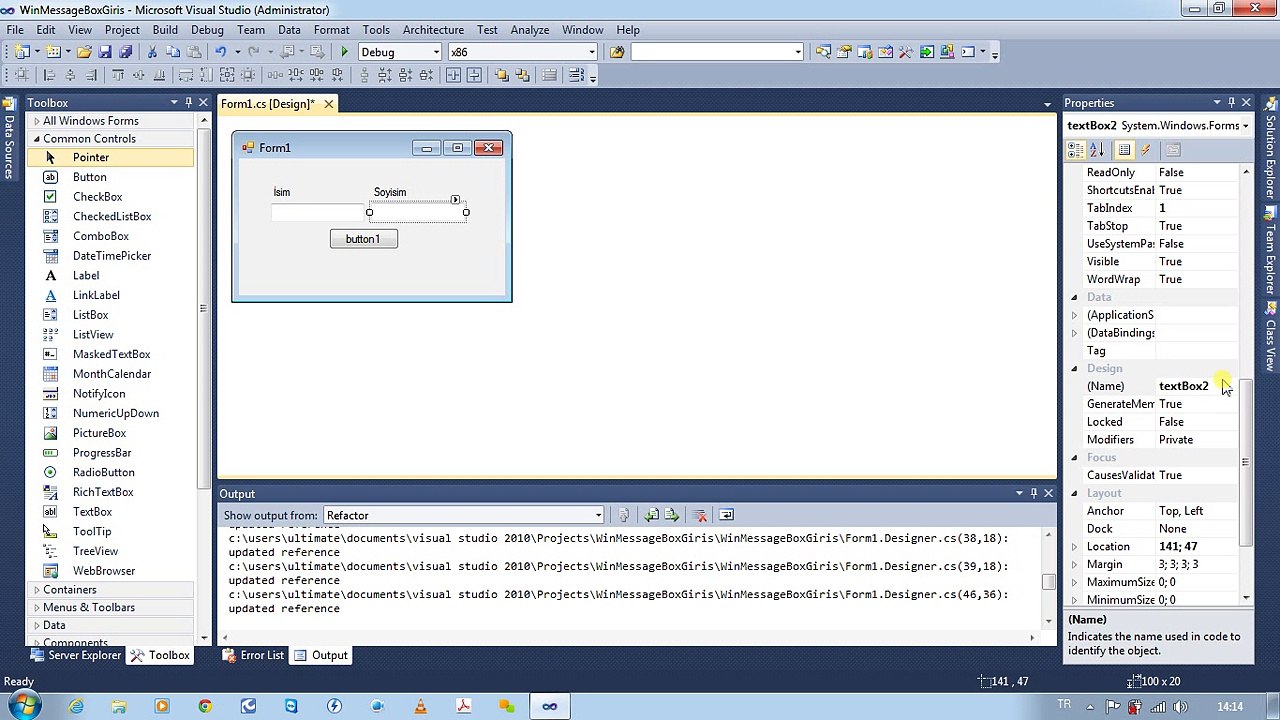
Task: Click the Name property value textBox2
Action: (x=1198, y=386)
